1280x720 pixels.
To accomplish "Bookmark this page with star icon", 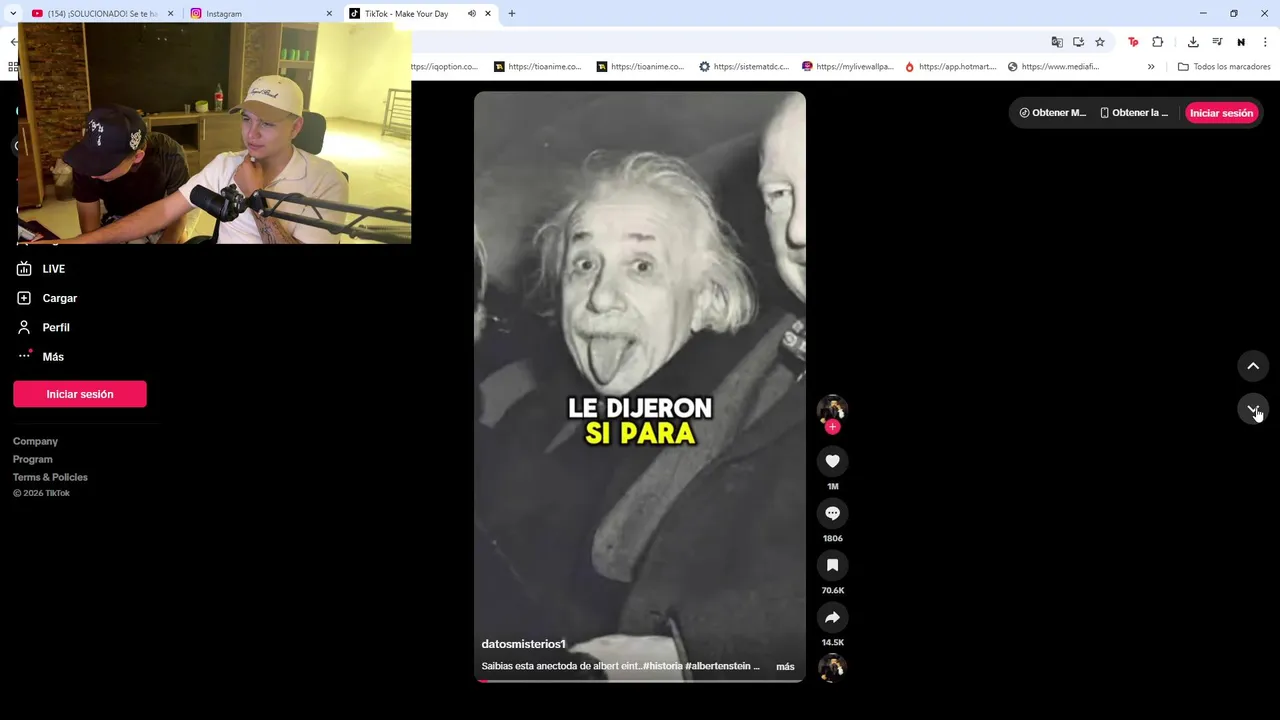I will coord(1100,42).
